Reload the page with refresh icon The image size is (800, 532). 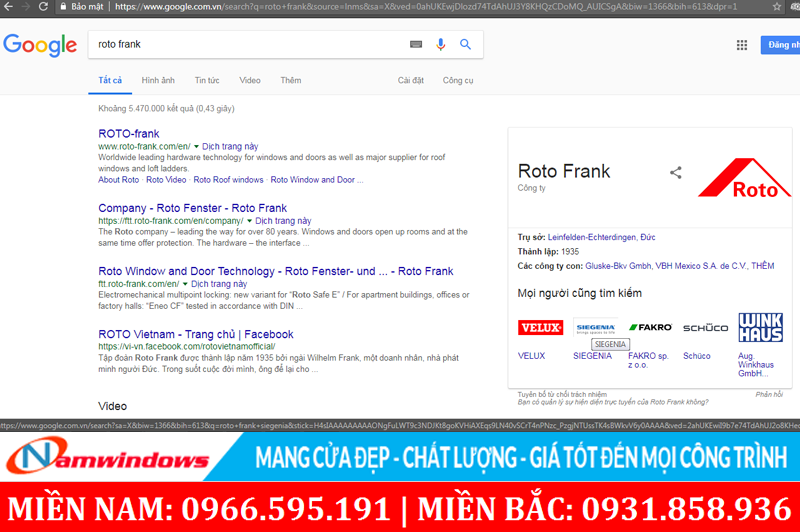coord(43,7)
